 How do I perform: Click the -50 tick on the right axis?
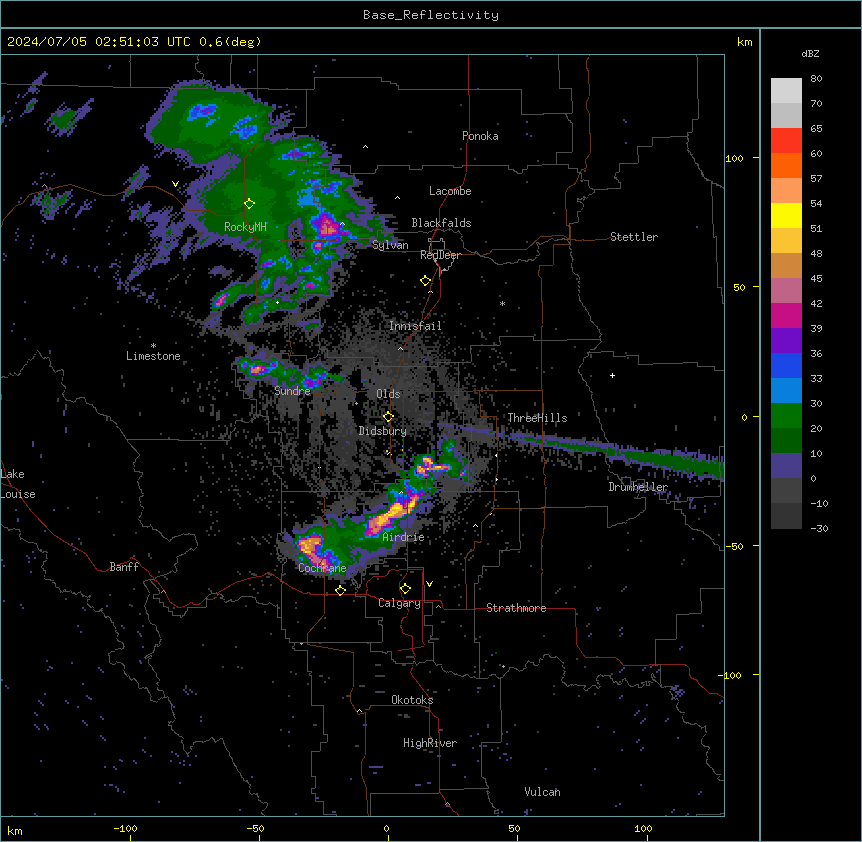[x=735, y=546]
